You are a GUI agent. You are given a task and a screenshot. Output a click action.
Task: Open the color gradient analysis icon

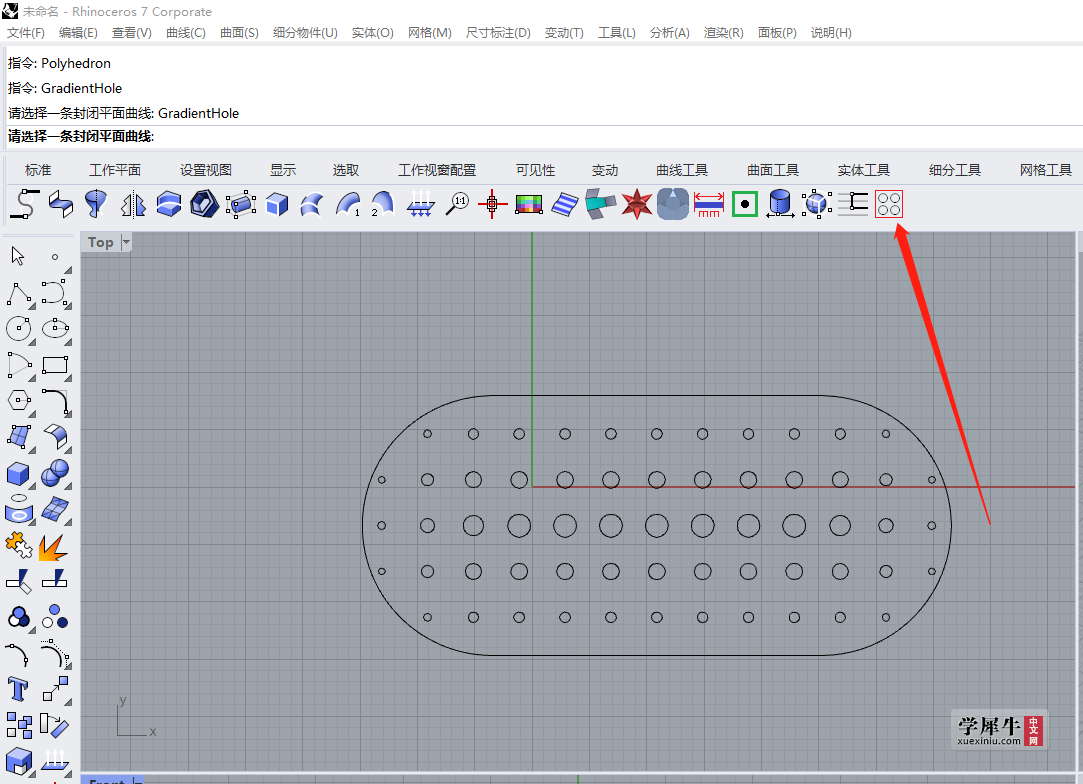pyautogui.click(x=529, y=204)
